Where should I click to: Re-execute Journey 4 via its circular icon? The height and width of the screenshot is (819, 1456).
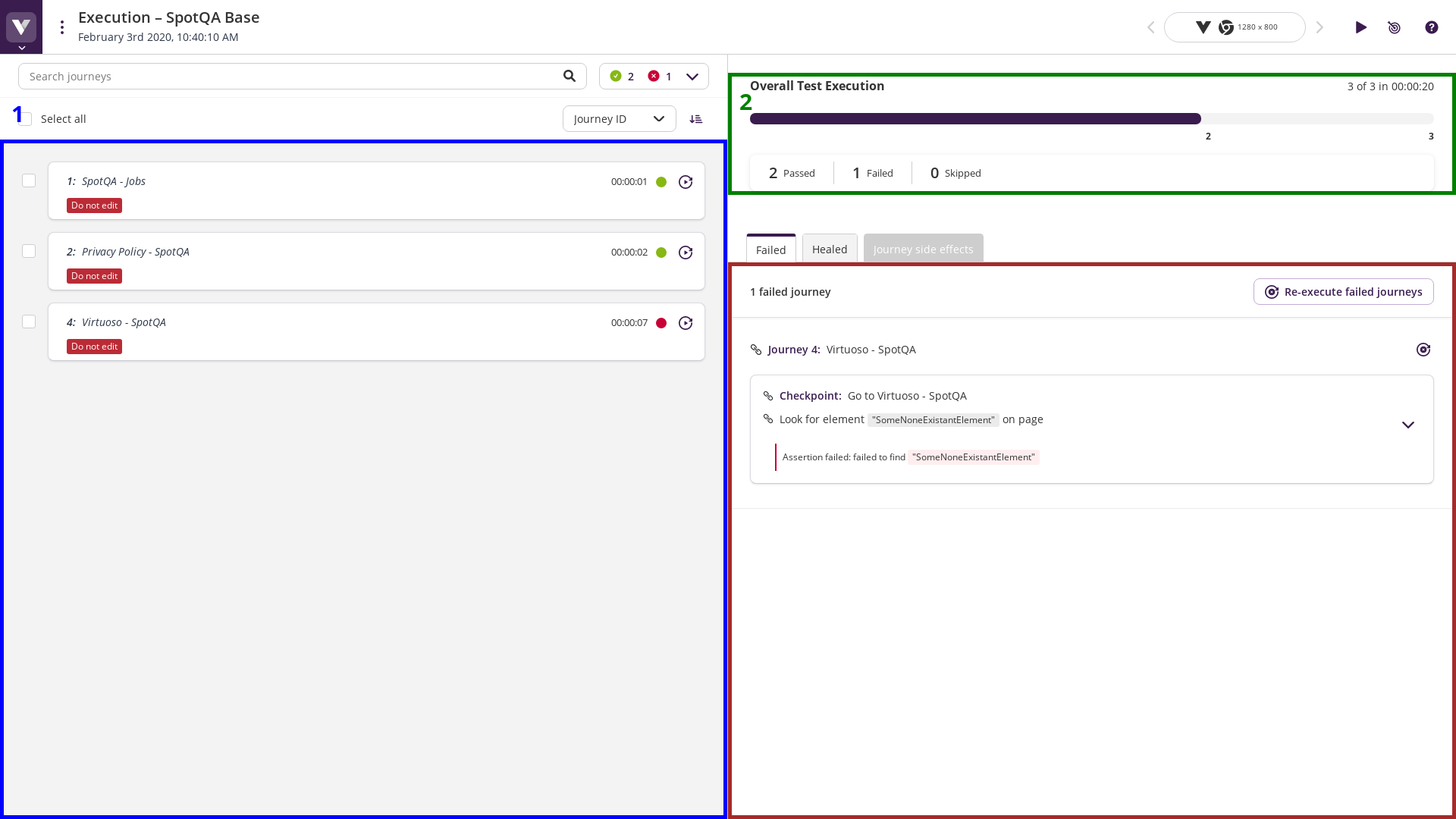[x=1423, y=350]
